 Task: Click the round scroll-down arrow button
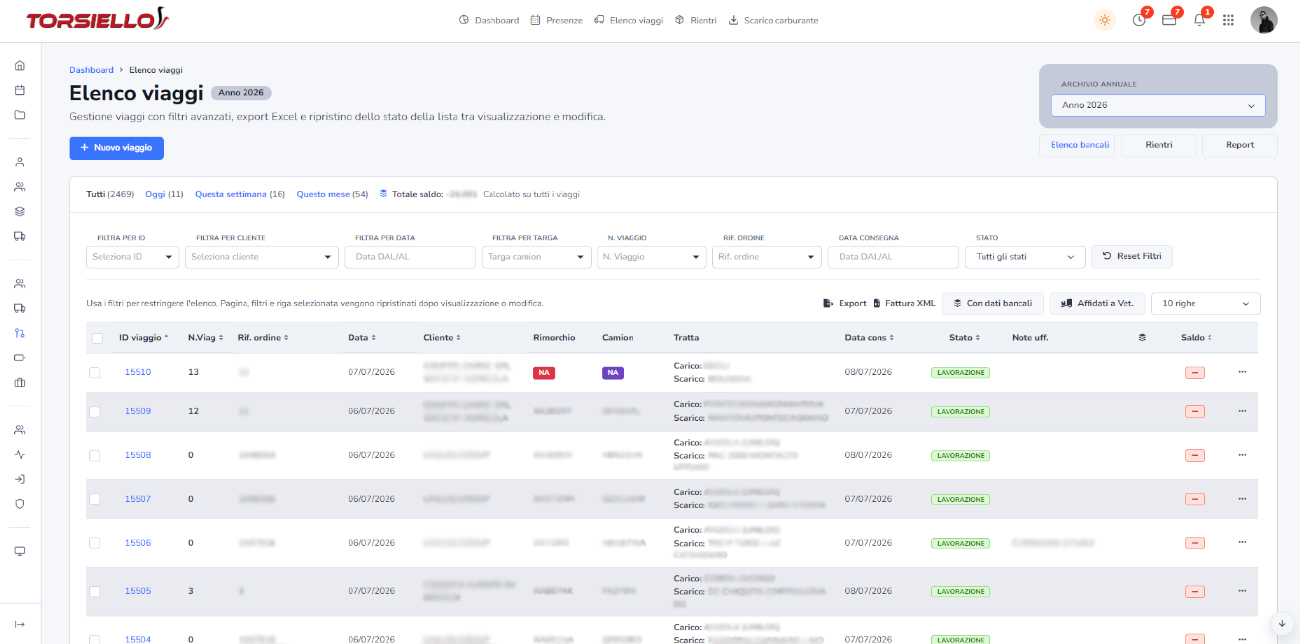(x=1283, y=623)
